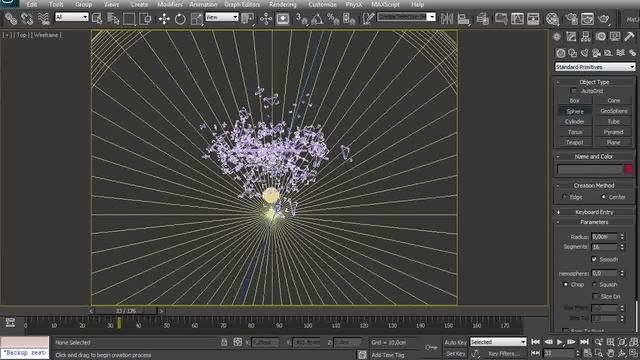Click the Zoom Extents All icon
This screenshot has width=640, height=360.
tap(633, 342)
